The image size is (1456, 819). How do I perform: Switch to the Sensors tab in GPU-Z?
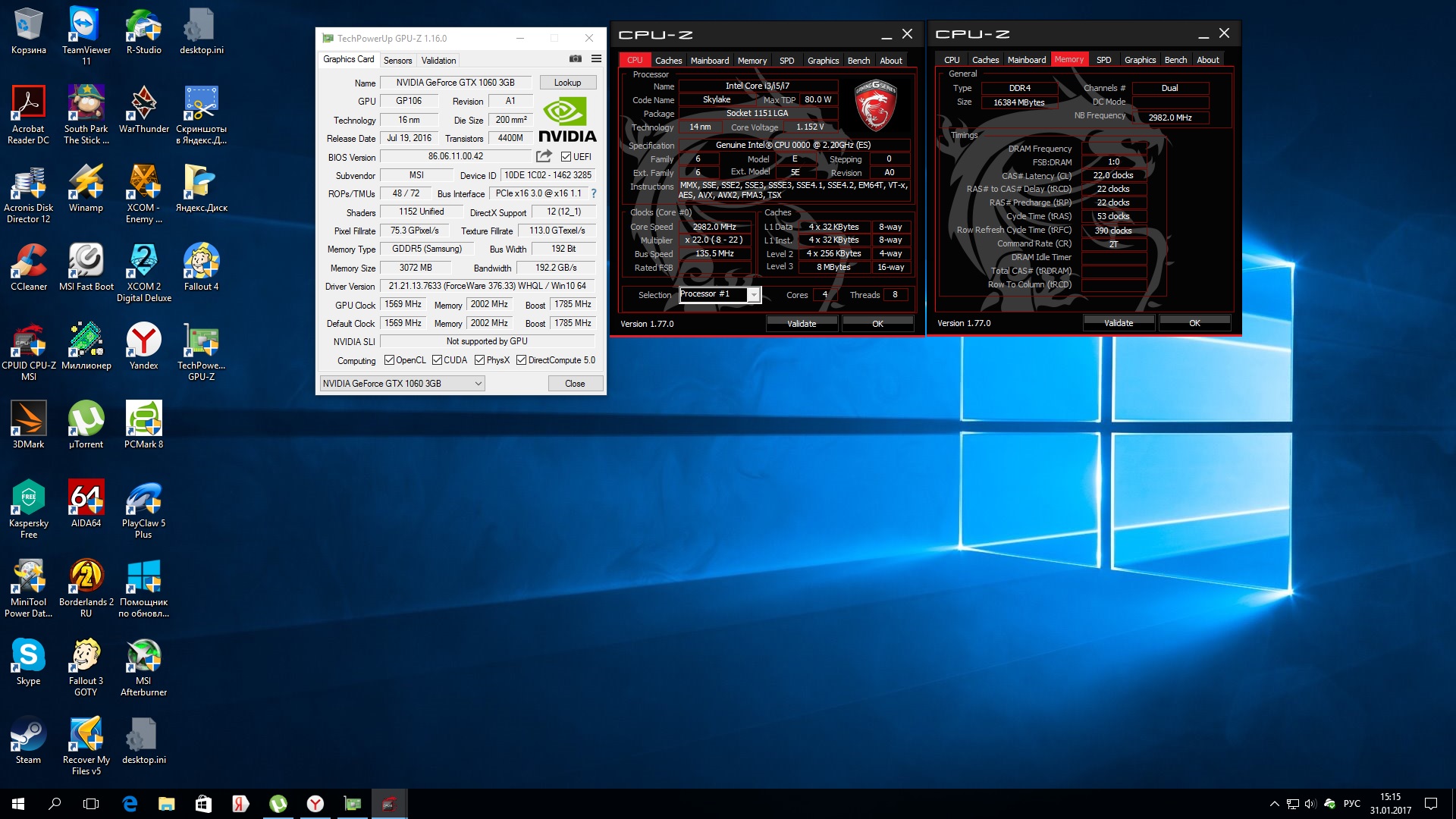tap(397, 61)
